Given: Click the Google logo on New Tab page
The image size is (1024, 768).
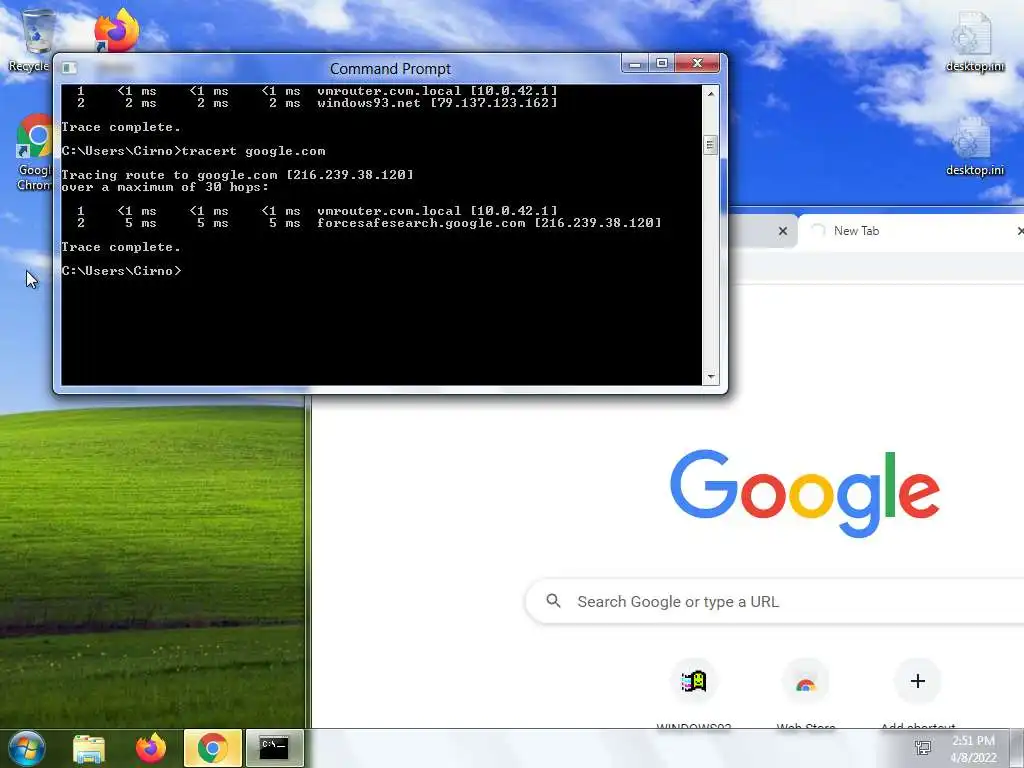Looking at the screenshot, I should click(805, 493).
